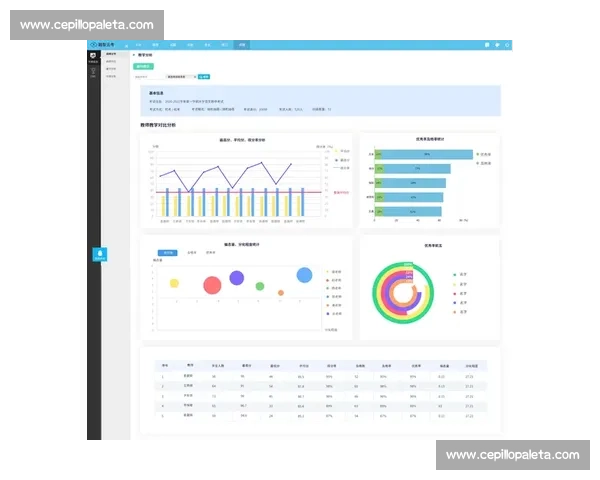Screen dimensions: 600x480
Task: Click the shield icon in the dark left sidebar
Action: [x=91, y=57]
